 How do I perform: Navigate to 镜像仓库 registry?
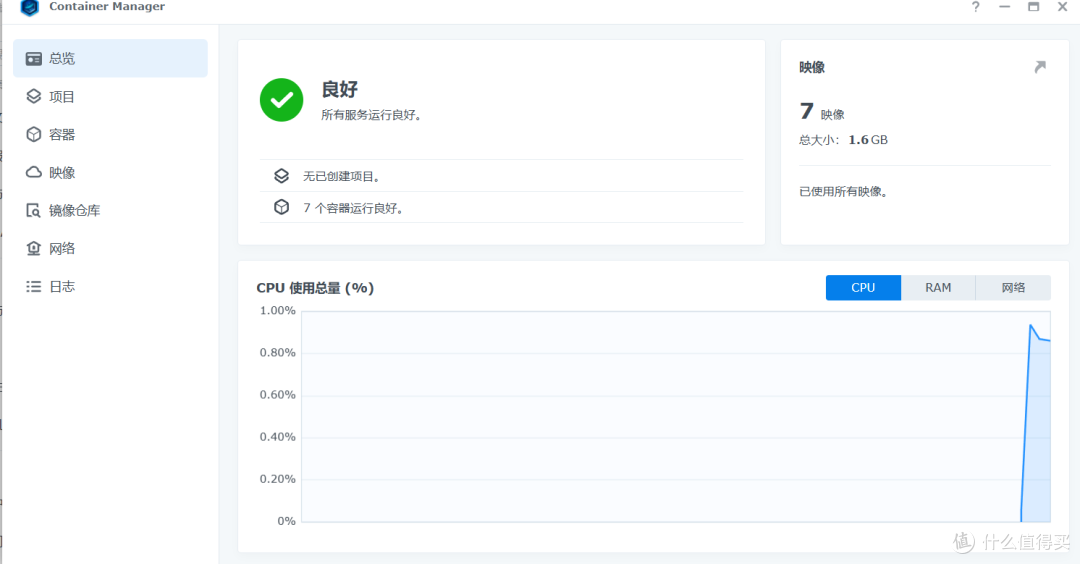pos(110,210)
